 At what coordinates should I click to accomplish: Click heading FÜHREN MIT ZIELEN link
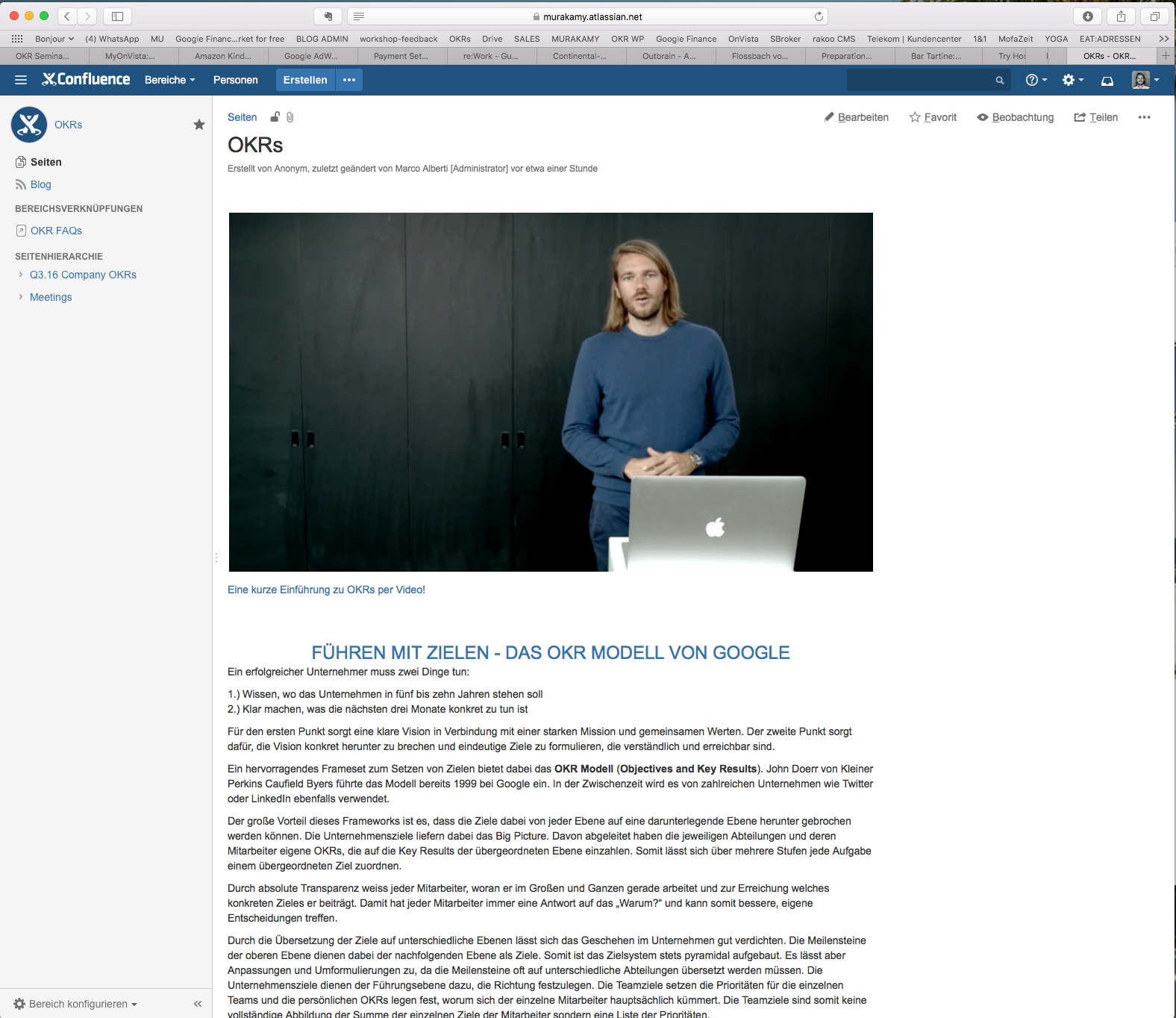(x=551, y=652)
